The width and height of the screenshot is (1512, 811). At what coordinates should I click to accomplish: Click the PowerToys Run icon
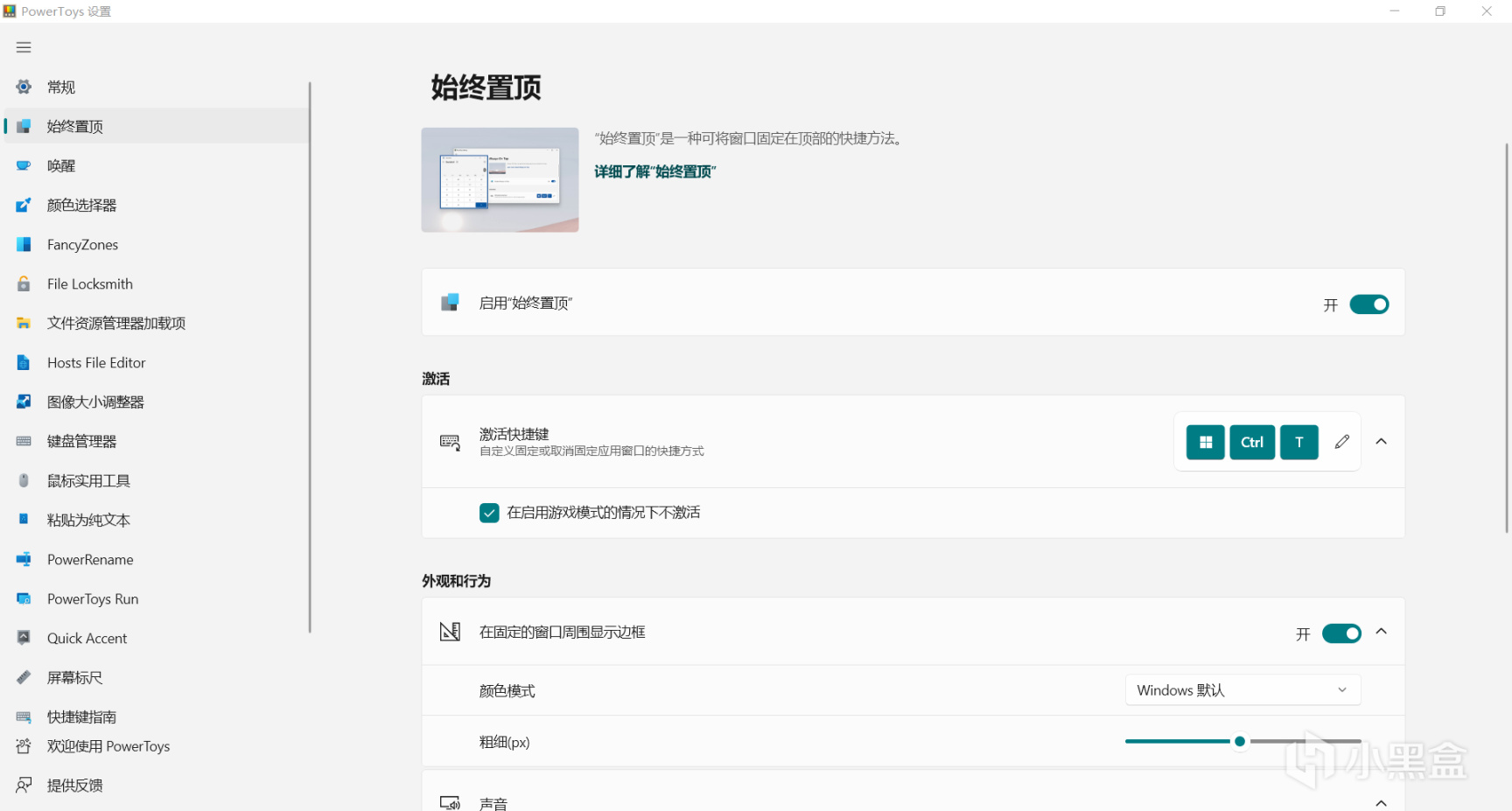[x=24, y=598]
